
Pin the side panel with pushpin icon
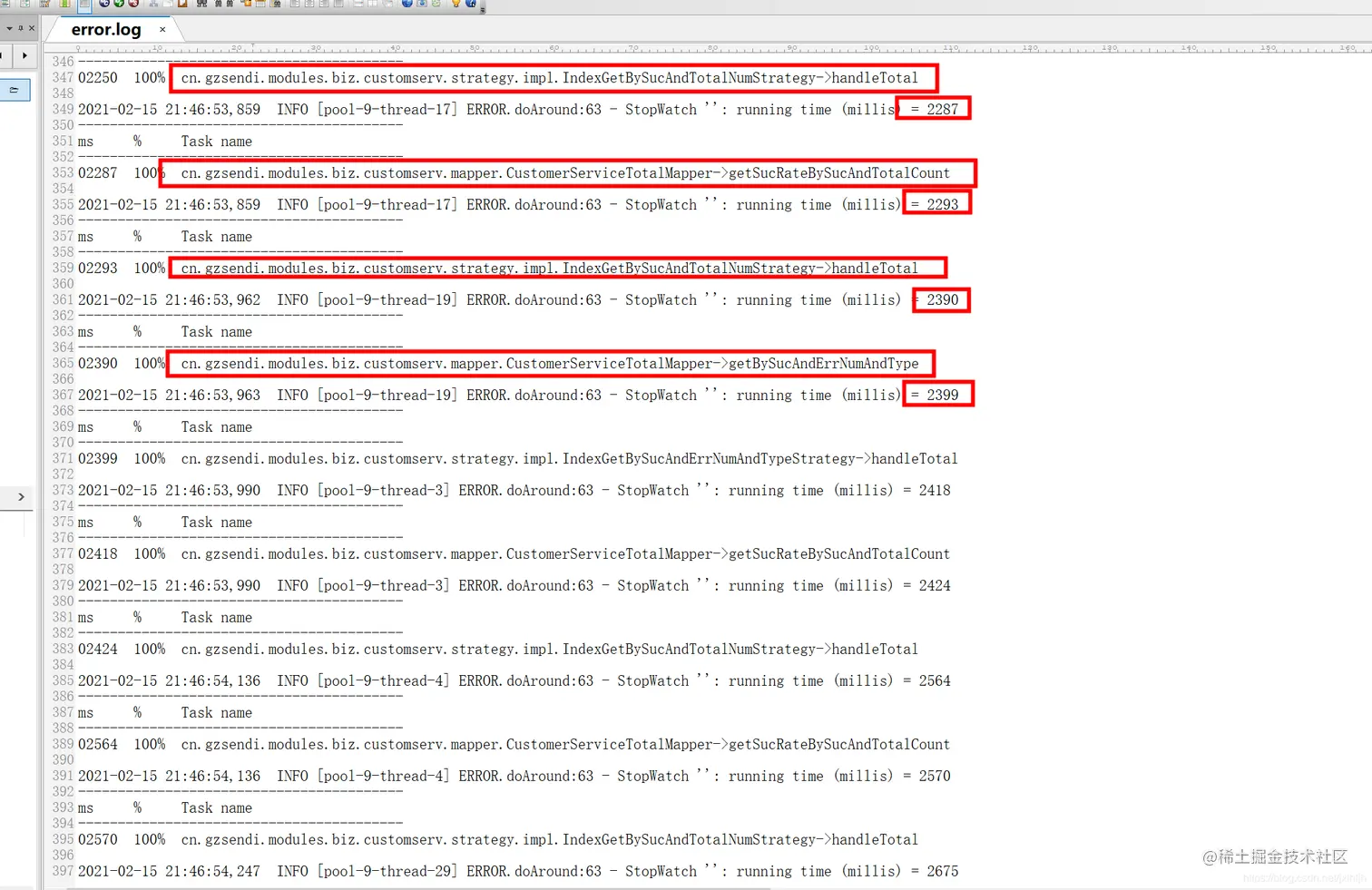(x=21, y=28)
